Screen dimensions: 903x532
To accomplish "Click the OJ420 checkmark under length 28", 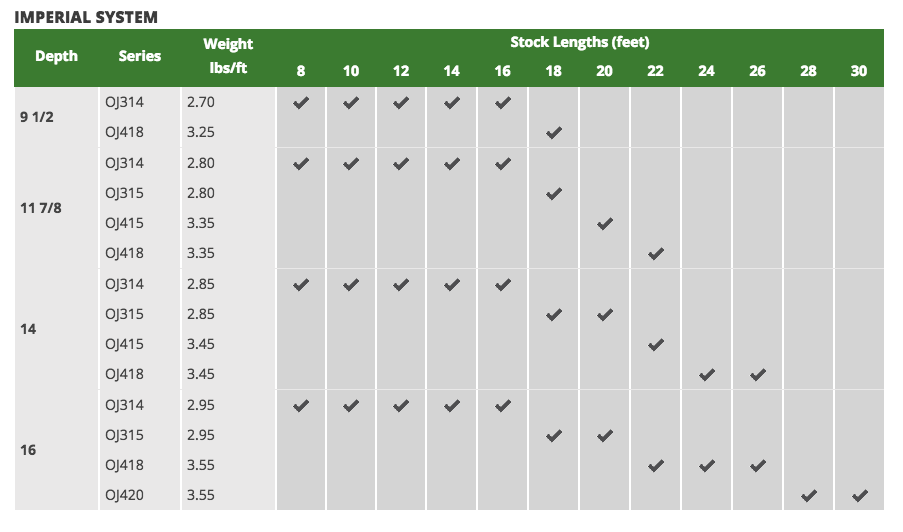I will [809, 495].
